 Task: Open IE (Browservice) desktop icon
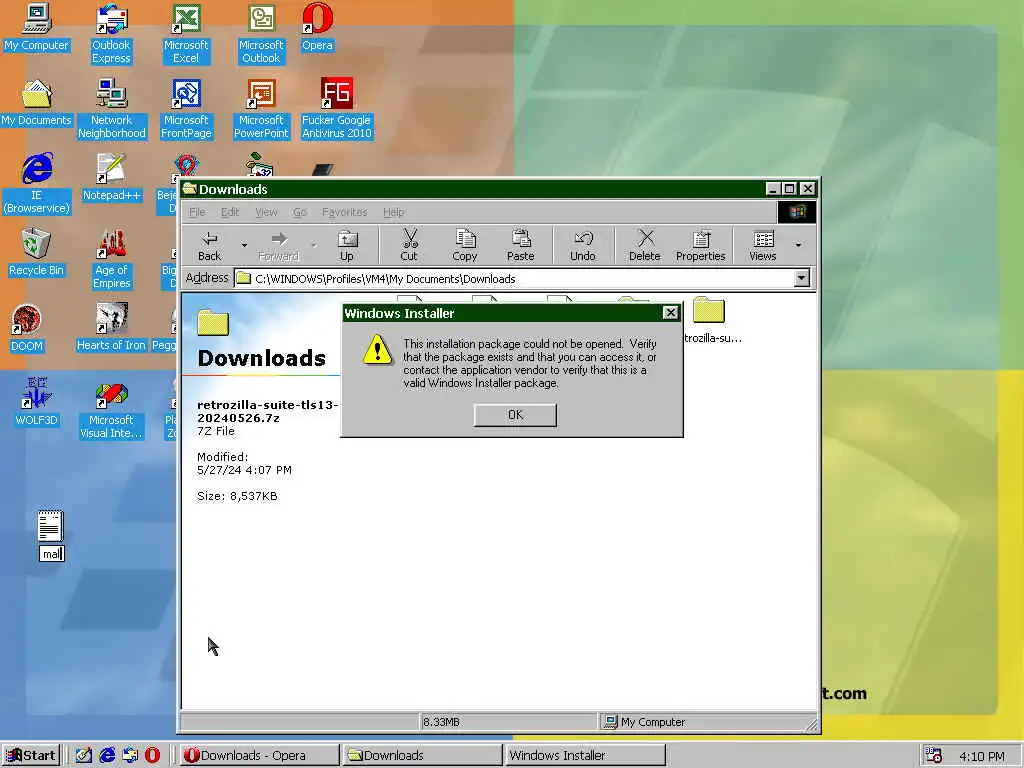pos(37,184)
